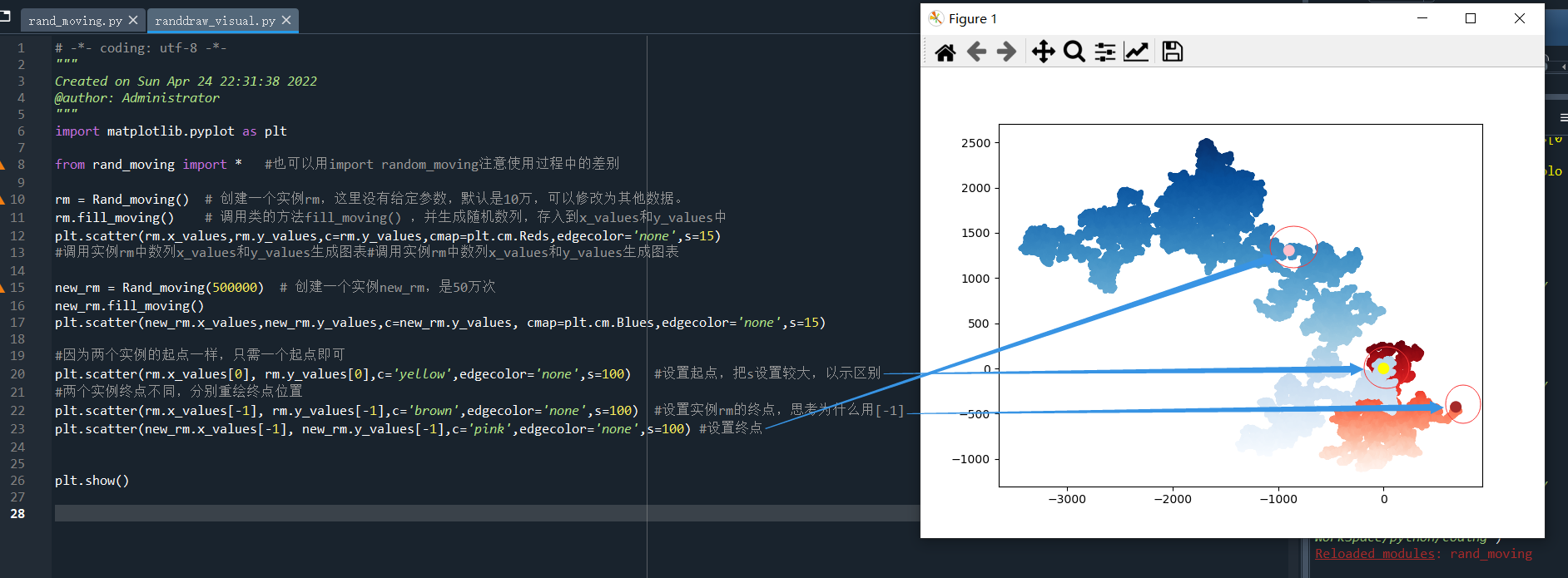Image resolution: width=1568 pixels, height=578 pixels.
Task: Click the Reloaded modules link
Action: (1374, 554)
